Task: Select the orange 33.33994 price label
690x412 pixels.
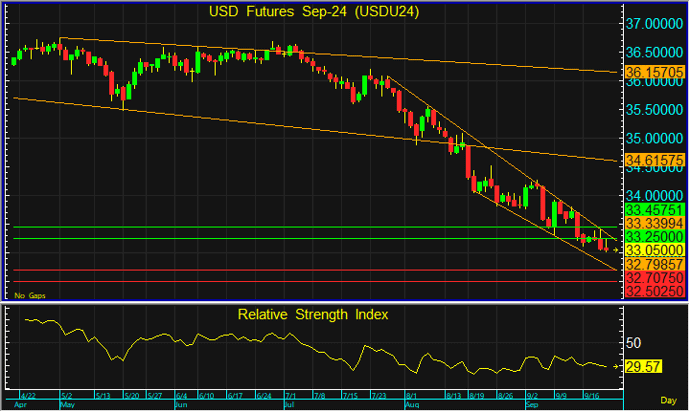Action: [654, 222]
